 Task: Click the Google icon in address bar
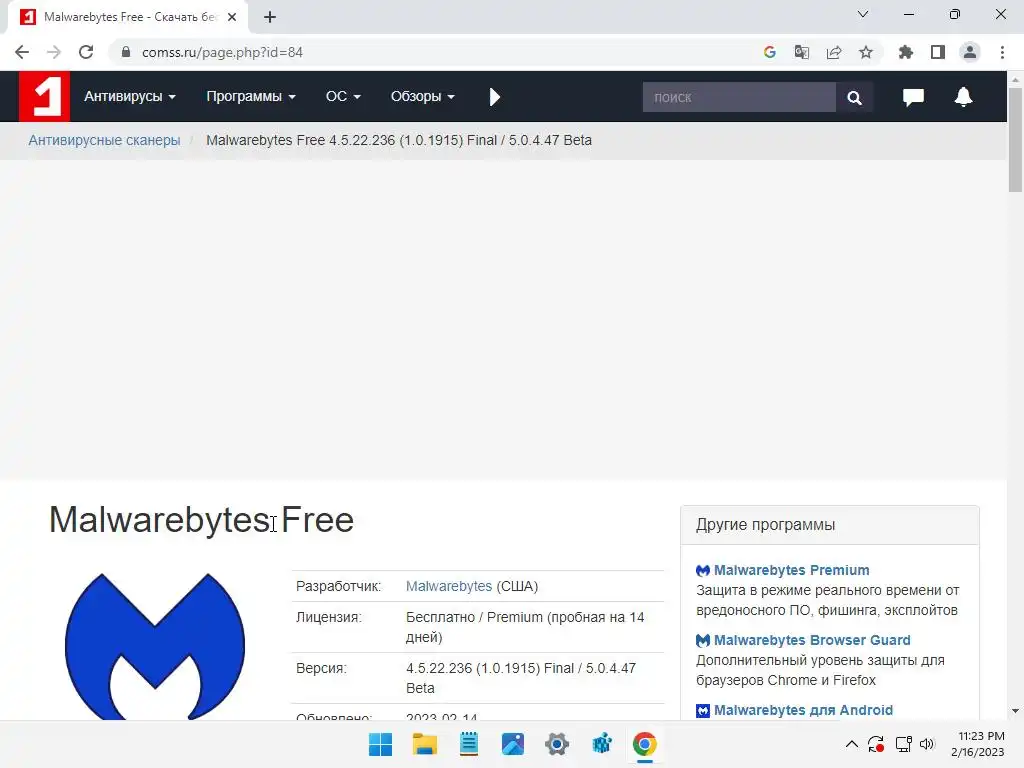pos(770,52)
